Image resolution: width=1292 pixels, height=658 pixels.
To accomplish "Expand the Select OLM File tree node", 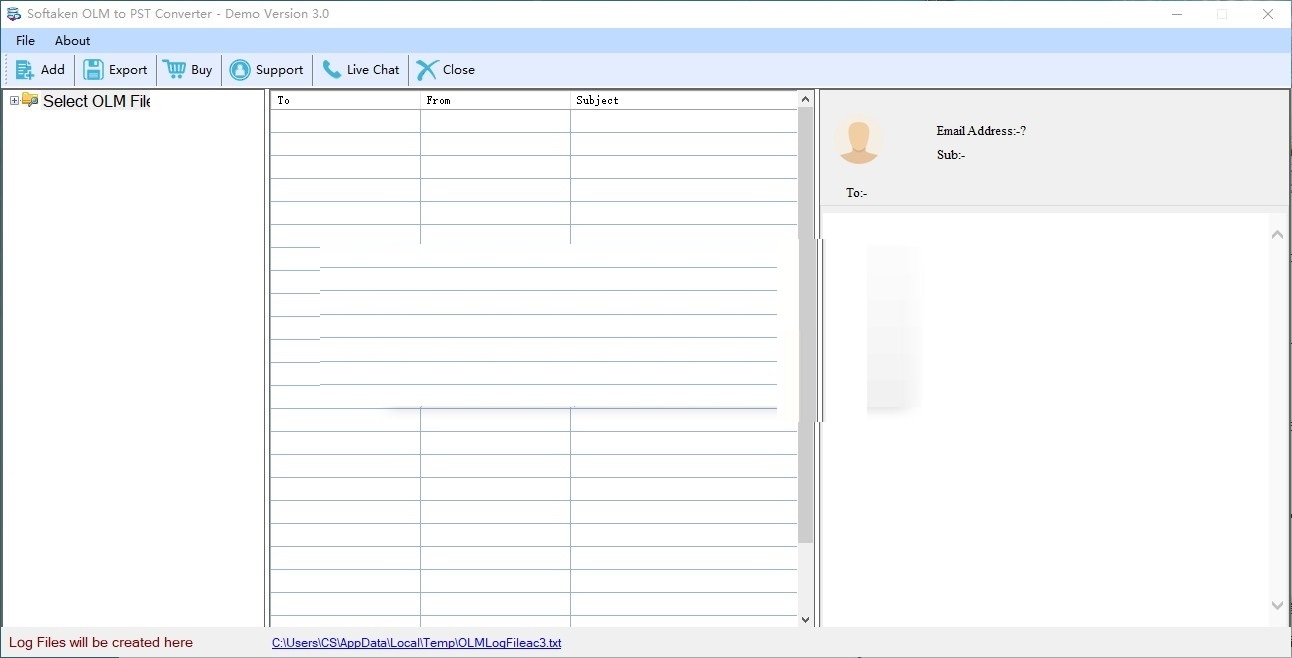I will click(x=14, y=100).
